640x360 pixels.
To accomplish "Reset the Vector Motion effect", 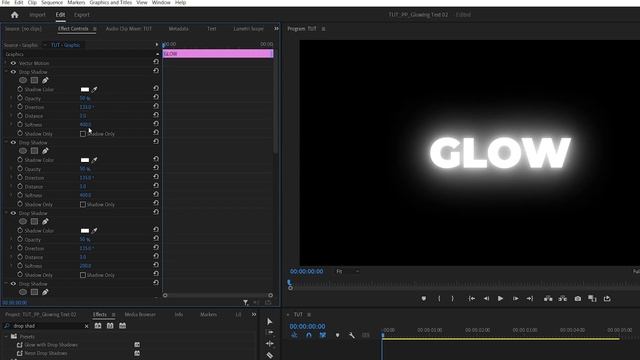I will point(156,62).
